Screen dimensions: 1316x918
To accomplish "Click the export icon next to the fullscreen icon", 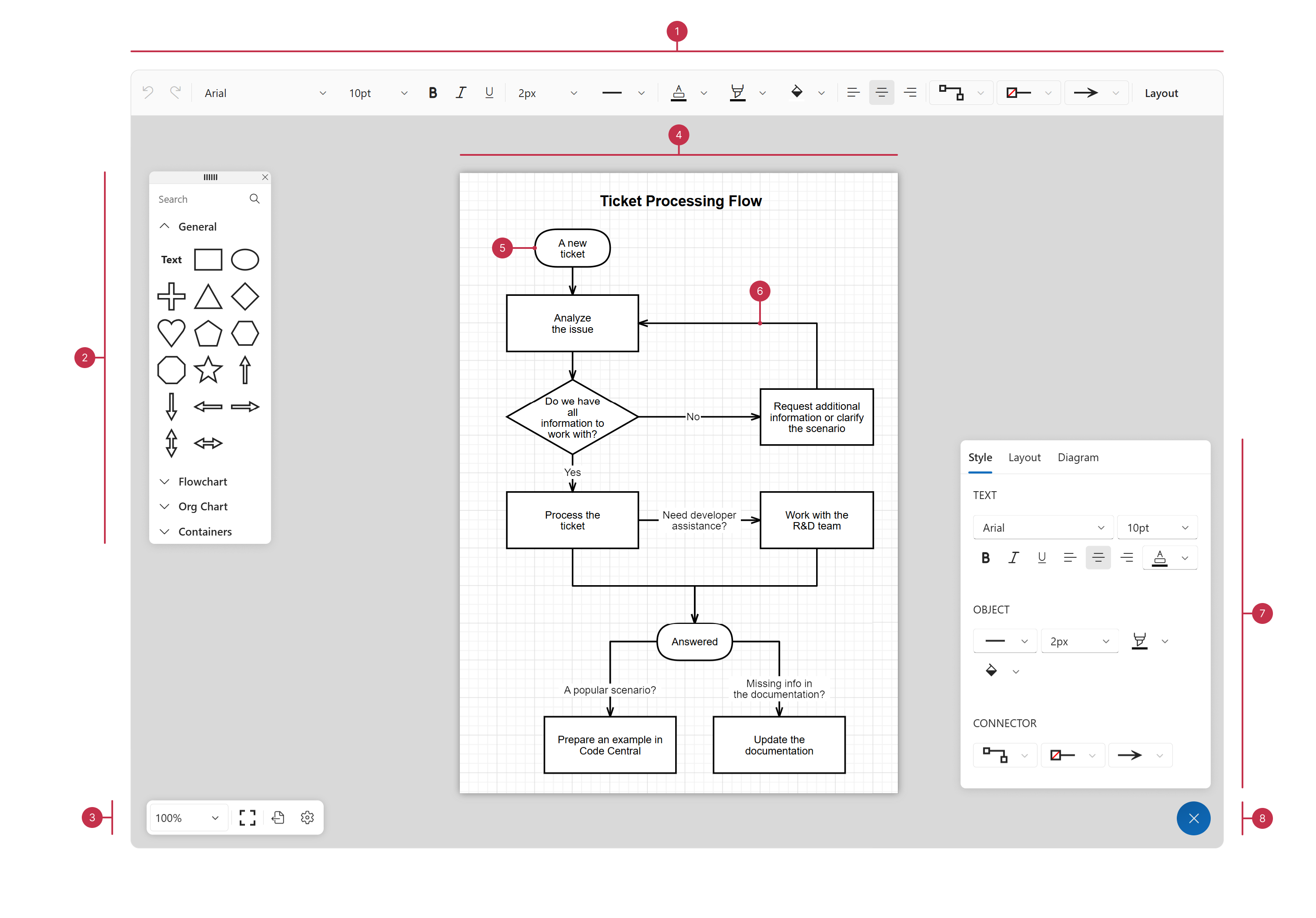I will (x=278, y=818).
